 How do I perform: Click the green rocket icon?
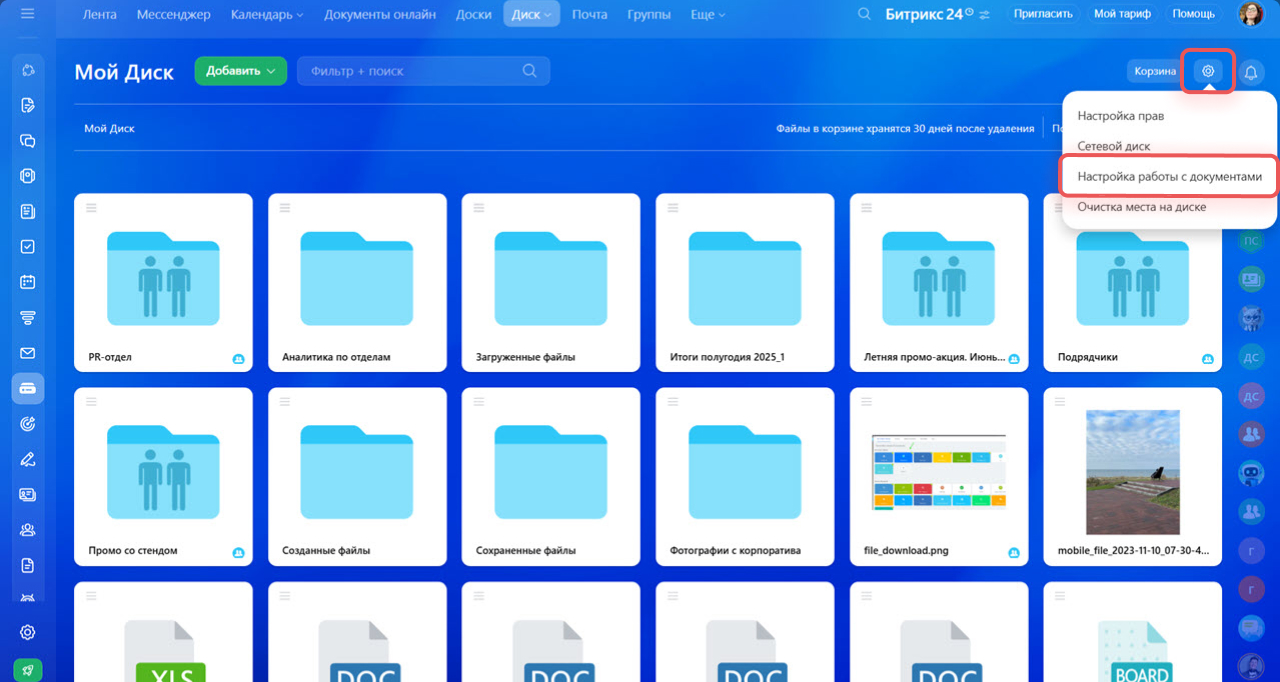[x=28, y=669]
